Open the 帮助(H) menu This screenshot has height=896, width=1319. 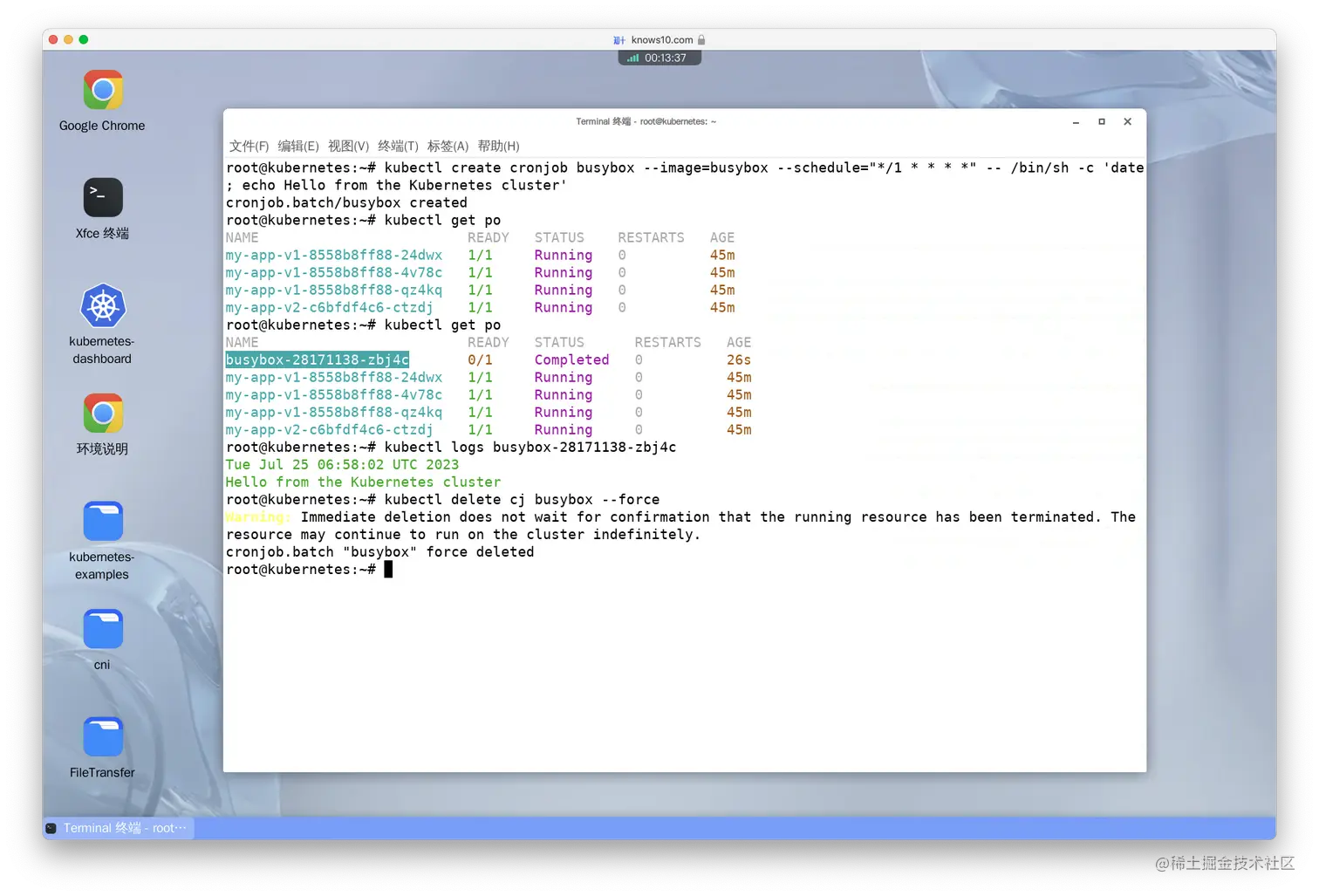click(498, 146)
